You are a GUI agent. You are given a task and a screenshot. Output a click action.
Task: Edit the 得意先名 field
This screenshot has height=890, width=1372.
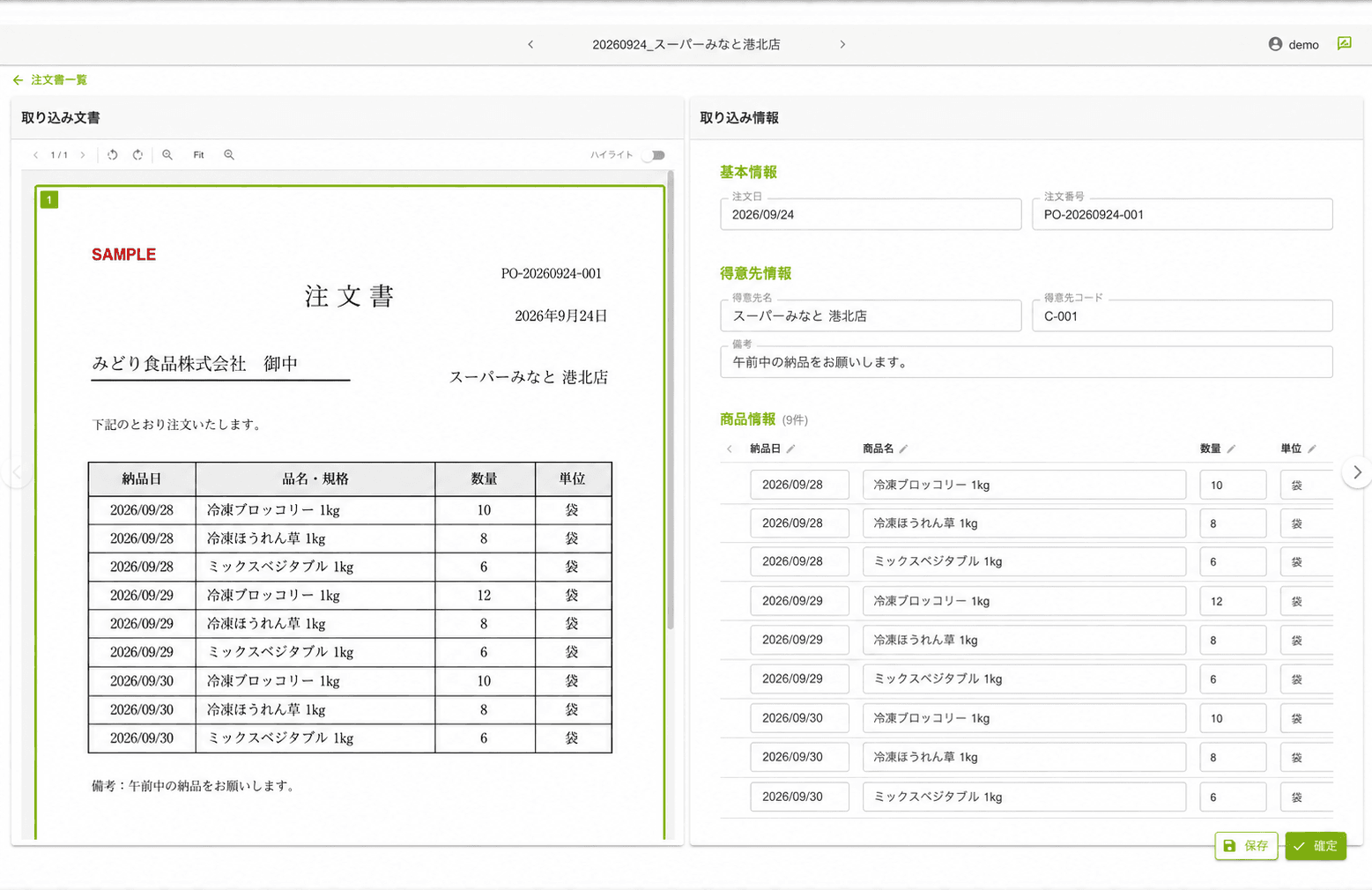pyautogui.click(x=871, y=315)
